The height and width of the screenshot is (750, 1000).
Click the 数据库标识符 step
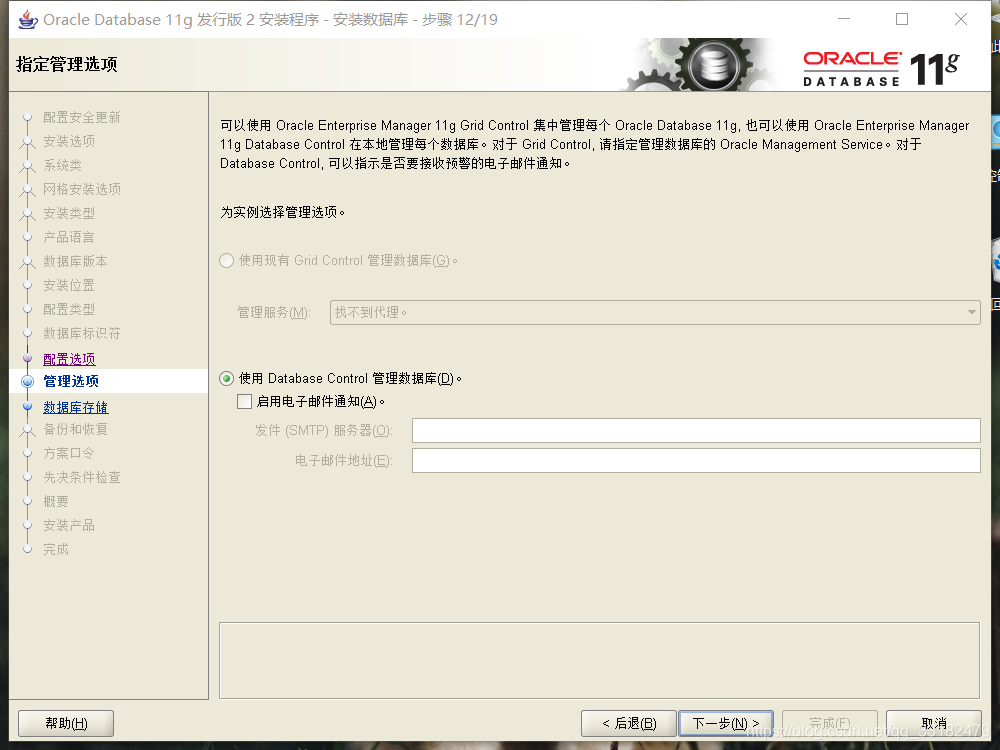coord(82,334)
